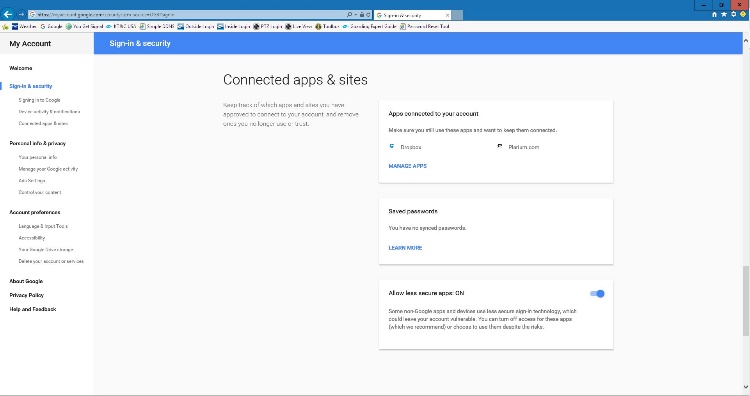Viewport: 750px width, 396px height.
Task: Click the browser back arrow button
Action: click(x=8, y=14)
